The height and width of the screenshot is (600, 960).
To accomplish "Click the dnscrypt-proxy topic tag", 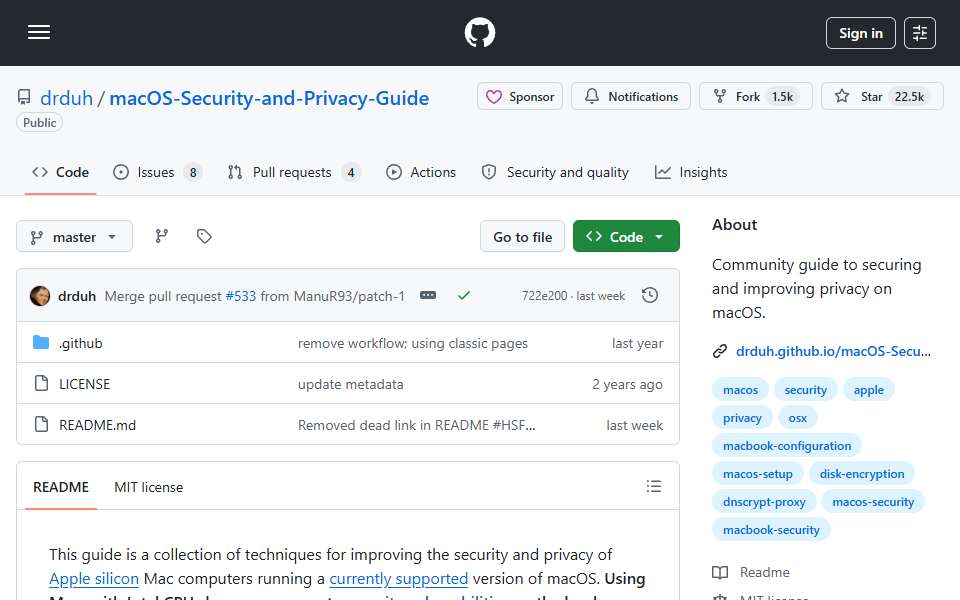I will pos(764,502).
